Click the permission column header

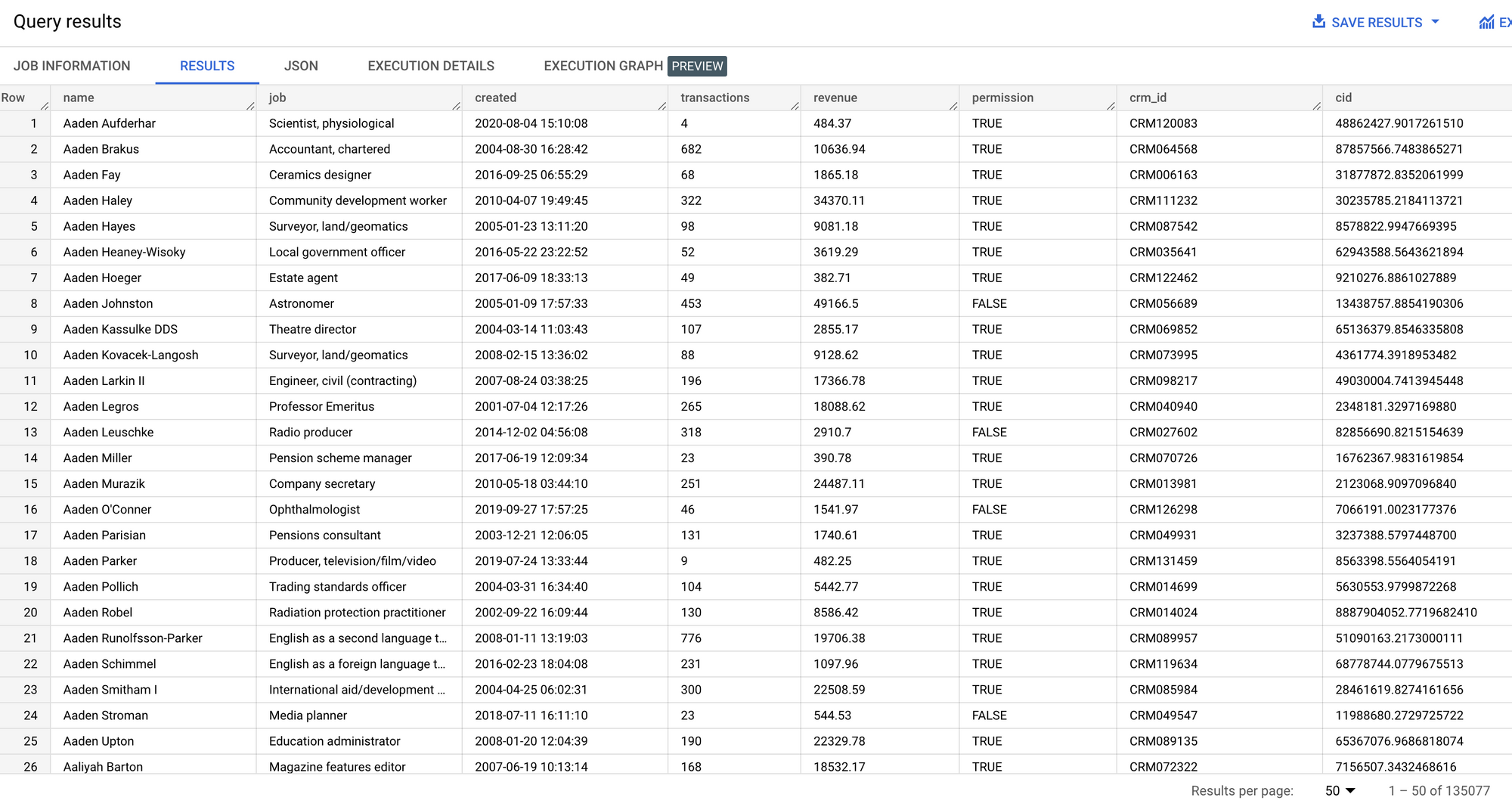[x=1002, y=98]
